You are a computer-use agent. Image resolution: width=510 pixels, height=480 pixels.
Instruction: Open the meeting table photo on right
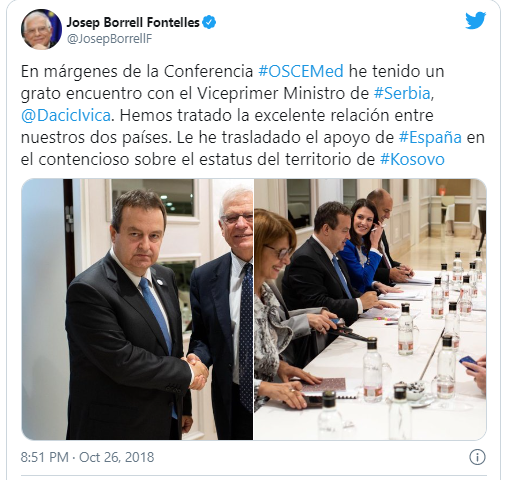pyautogui.click(x=370, y=309)
